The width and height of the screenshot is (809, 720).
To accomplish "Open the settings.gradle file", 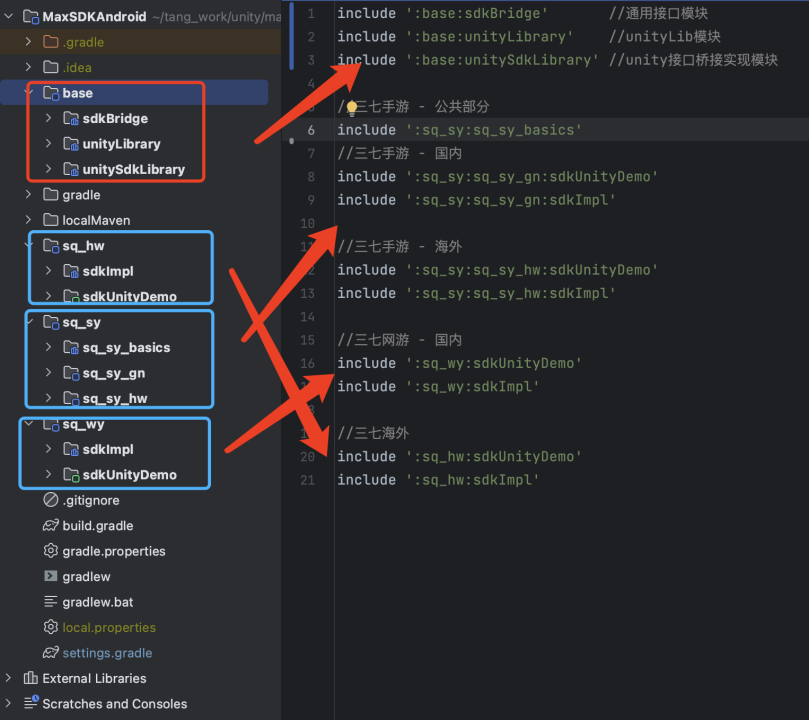I will [107, 653].
